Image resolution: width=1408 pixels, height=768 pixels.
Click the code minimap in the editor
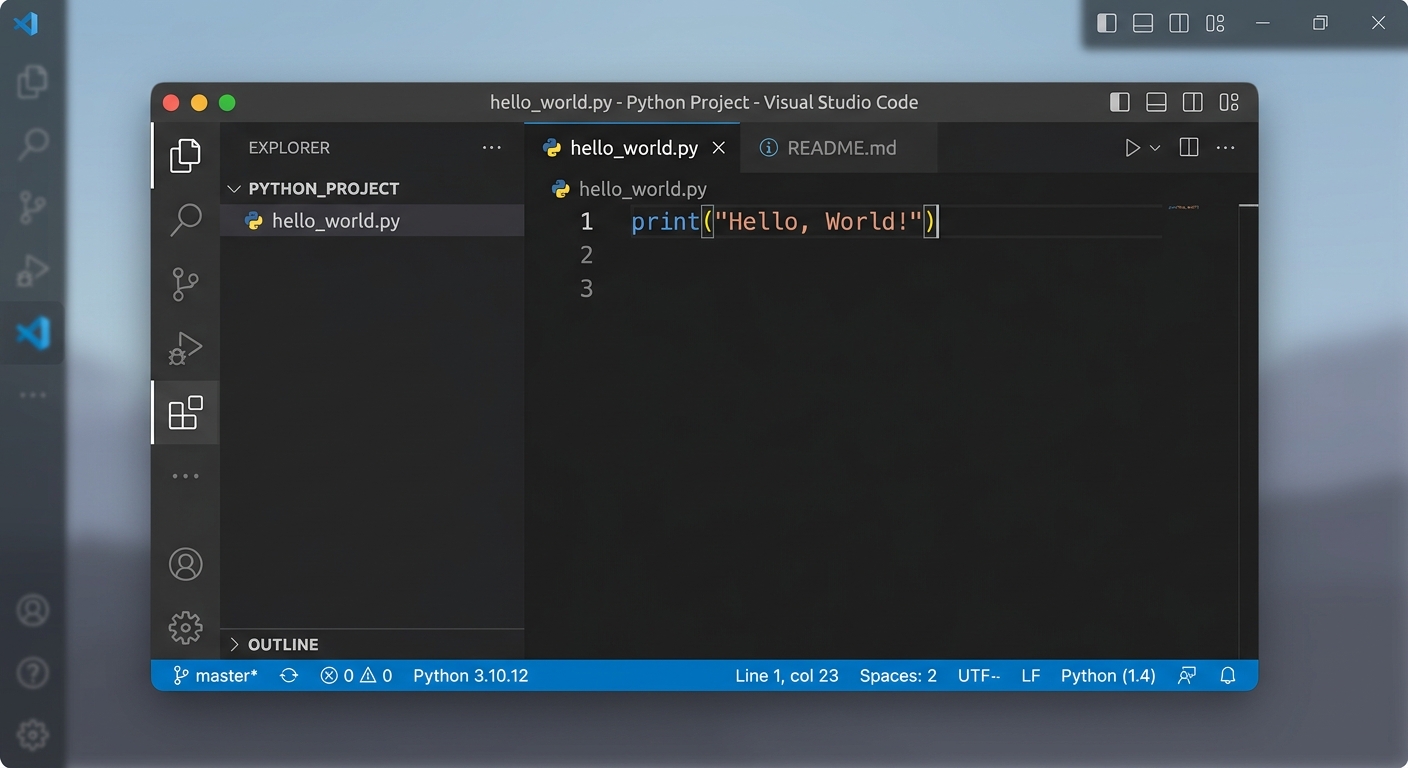coord(1184,207)
